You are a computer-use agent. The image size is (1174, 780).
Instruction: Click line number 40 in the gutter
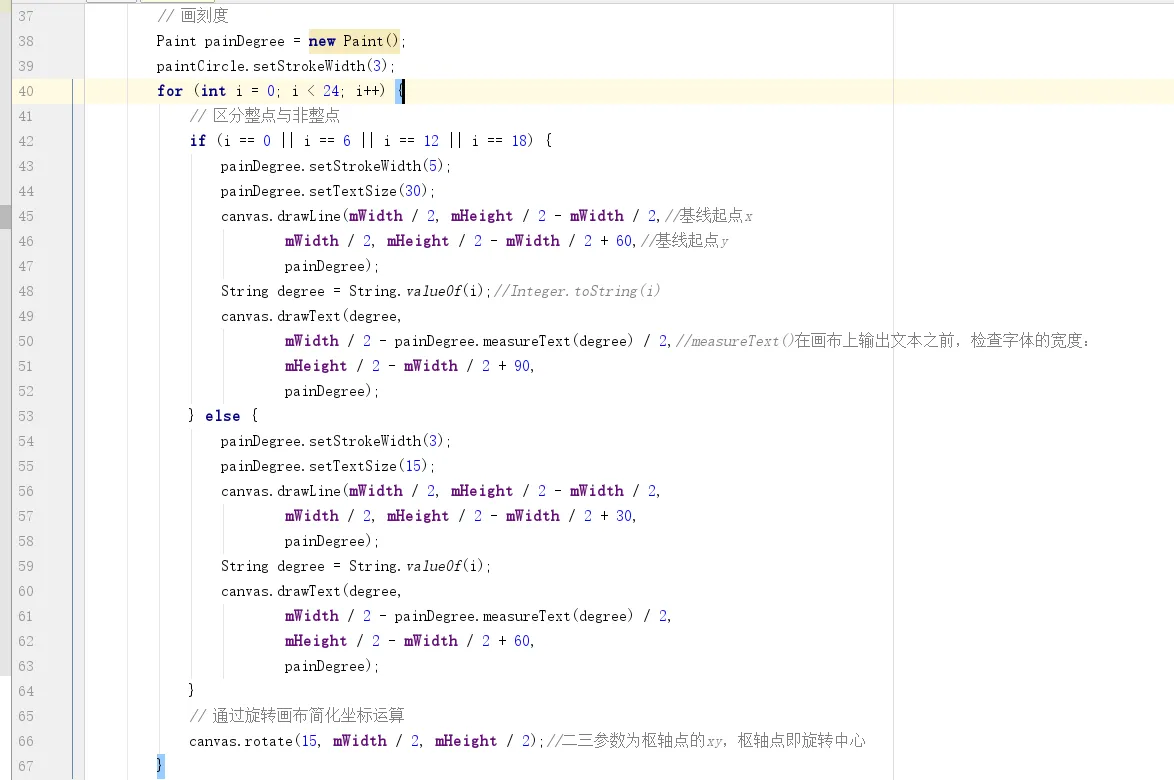point(25,91)
